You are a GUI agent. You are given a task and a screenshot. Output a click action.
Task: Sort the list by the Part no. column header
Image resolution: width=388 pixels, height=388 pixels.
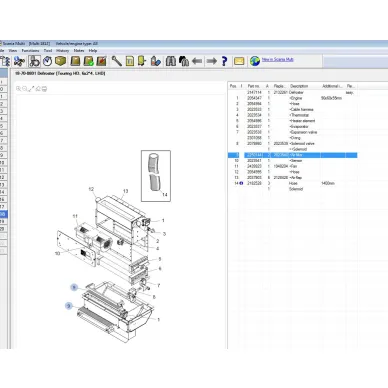coord(254,86)
